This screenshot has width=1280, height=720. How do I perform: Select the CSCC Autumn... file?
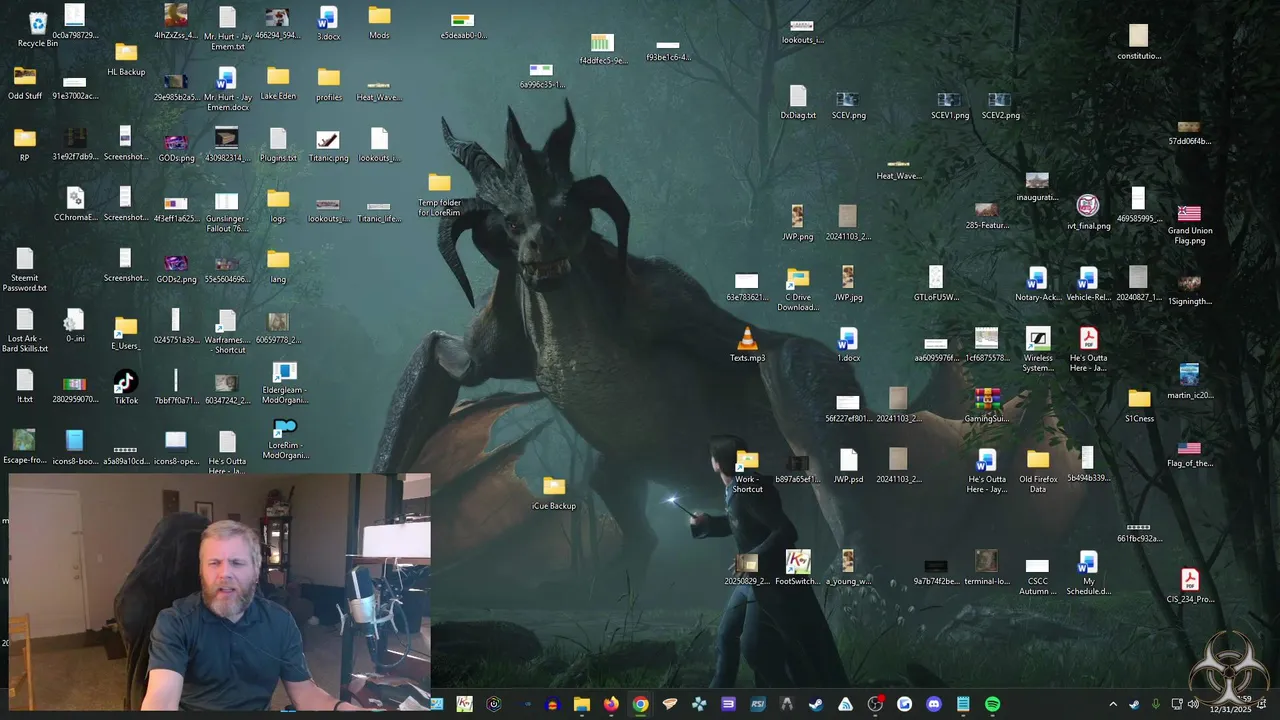tap(1038, 577)
